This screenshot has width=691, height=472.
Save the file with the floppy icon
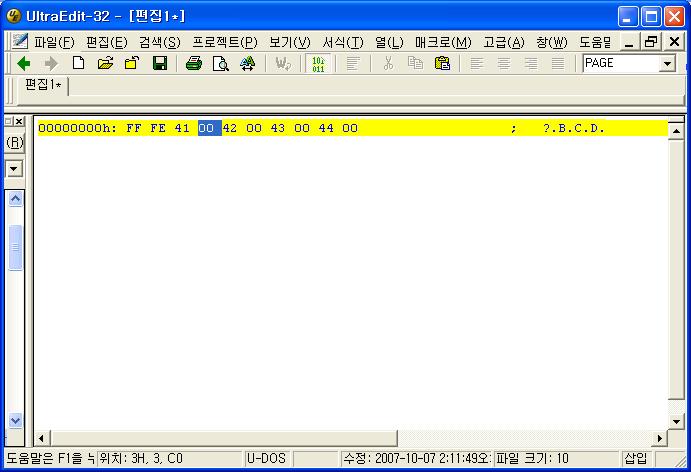160,63
